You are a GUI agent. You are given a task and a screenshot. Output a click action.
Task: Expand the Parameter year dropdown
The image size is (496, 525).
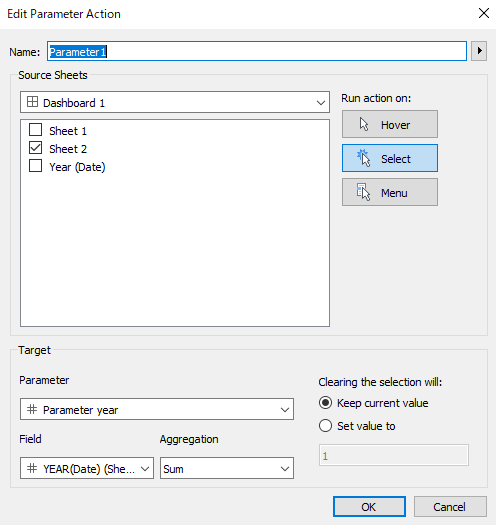pos(157,409)
